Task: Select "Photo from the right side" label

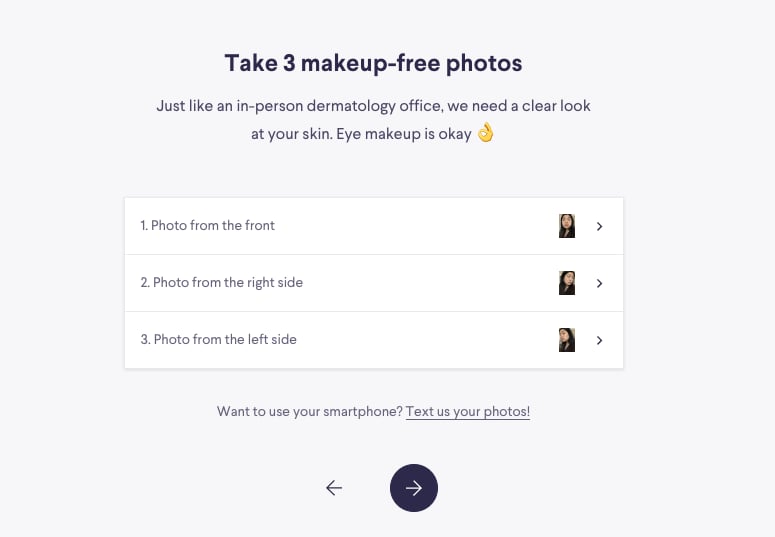Action: point(228,282)
